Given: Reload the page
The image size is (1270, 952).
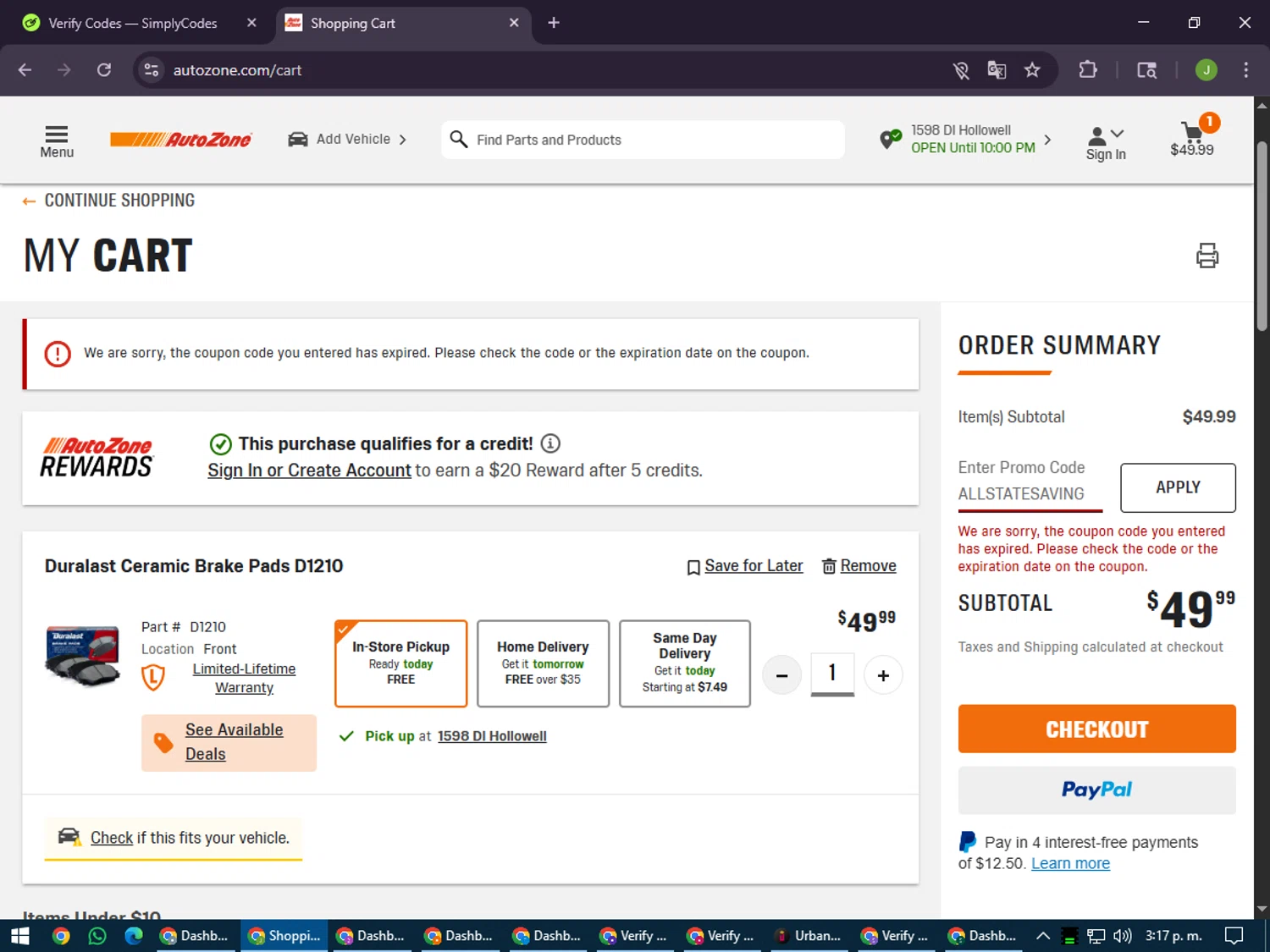Looking at the screenshot, I should click(x=103, y=70).
